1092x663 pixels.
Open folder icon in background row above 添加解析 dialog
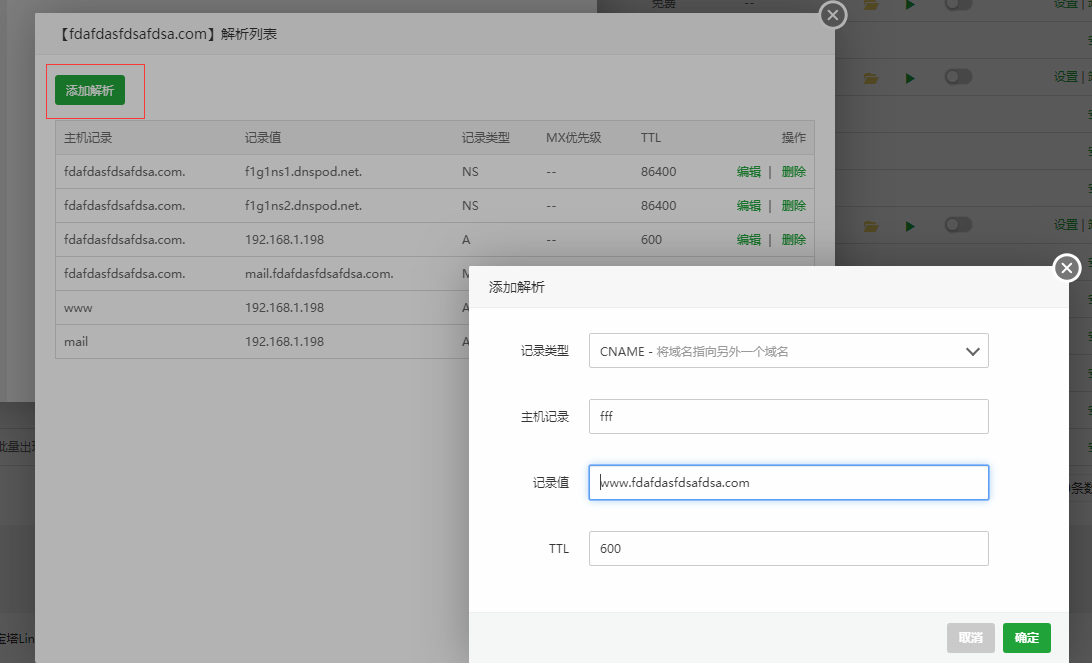click(x=871, y=226)
